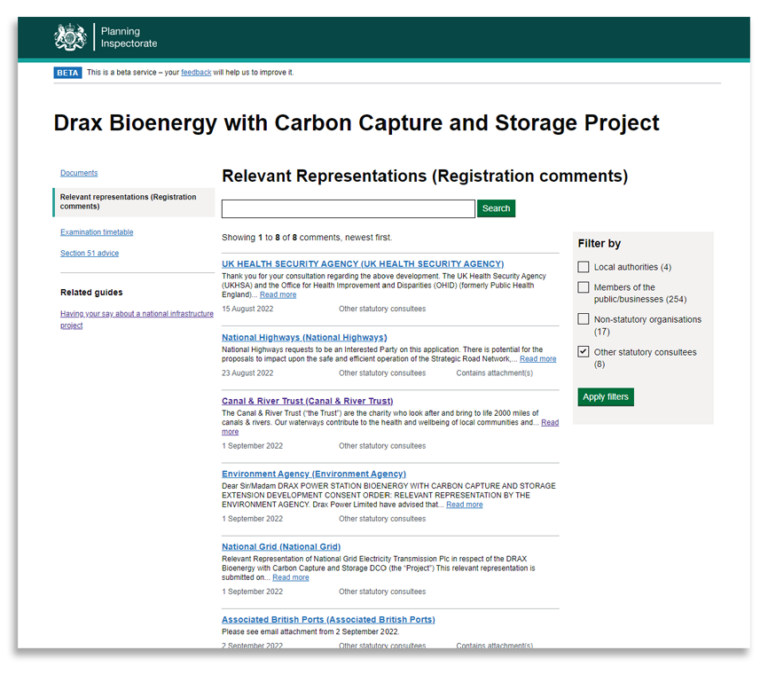Viewport: 768px width, 674px height.
Task: Click the '15 August 2022' date text
Action: point(247,309)
